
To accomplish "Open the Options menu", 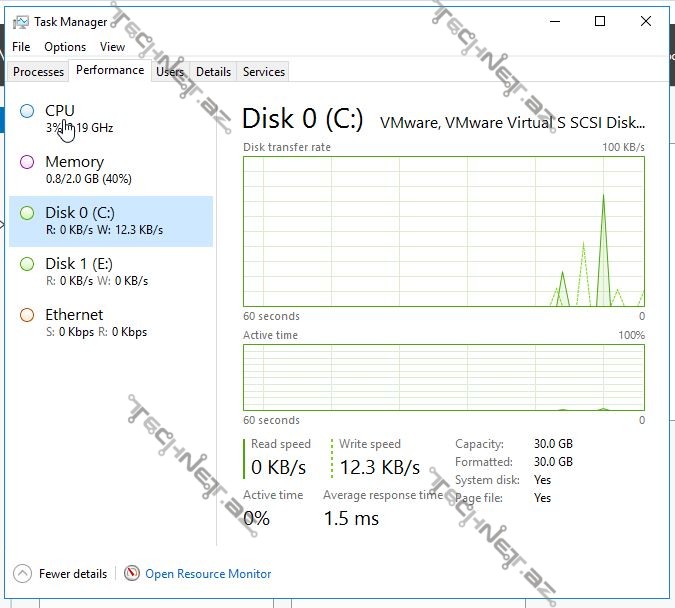I will click(x=65, y=47).
